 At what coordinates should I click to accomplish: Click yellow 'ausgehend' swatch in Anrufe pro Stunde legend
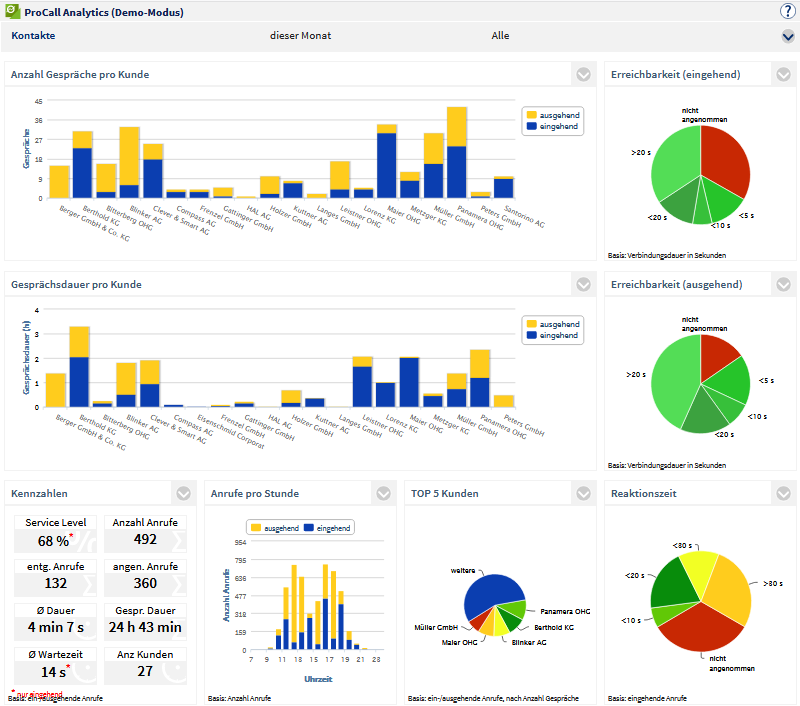click(256, 528)
